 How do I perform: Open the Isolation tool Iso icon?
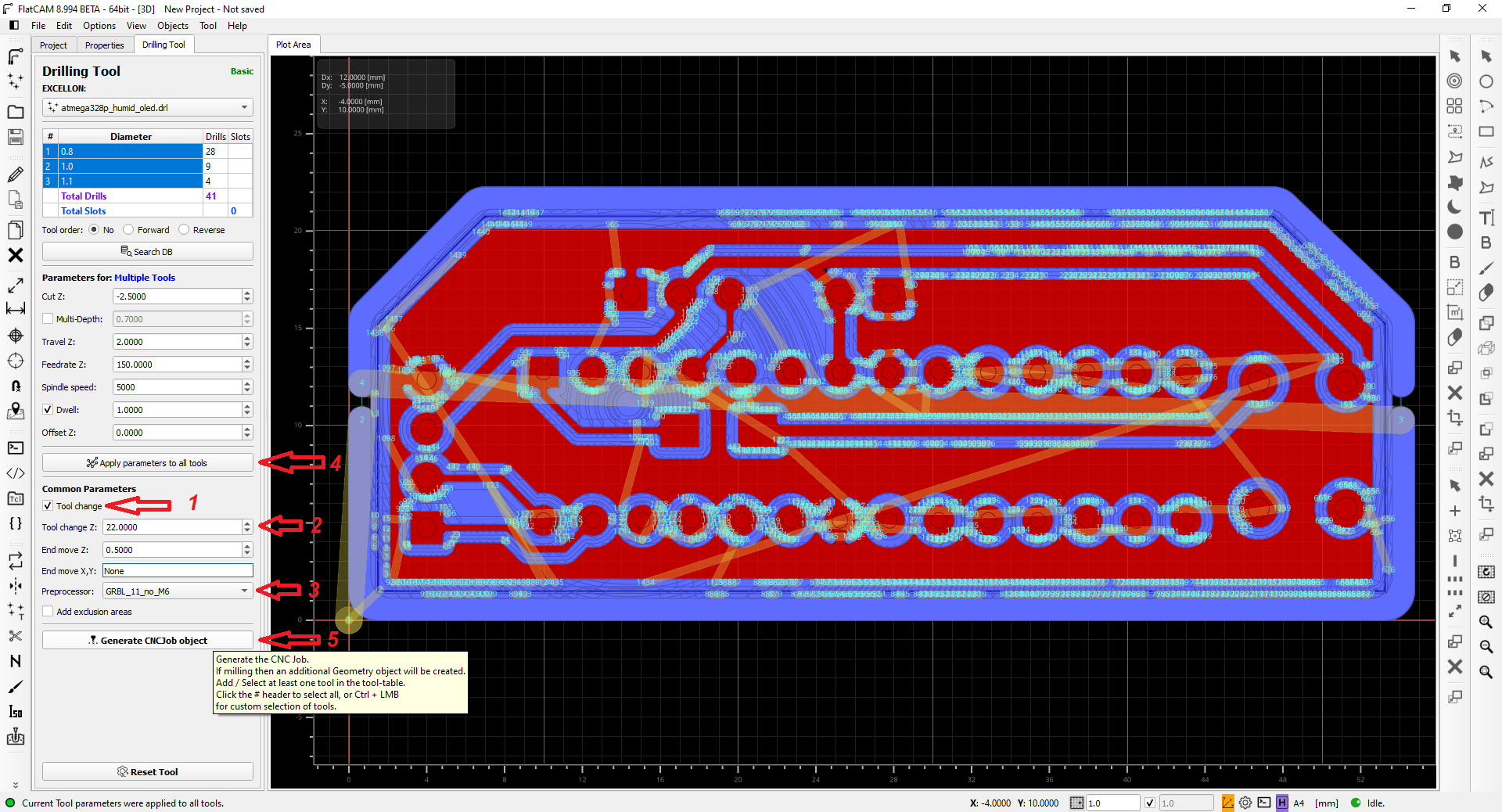tap(15, 712)
